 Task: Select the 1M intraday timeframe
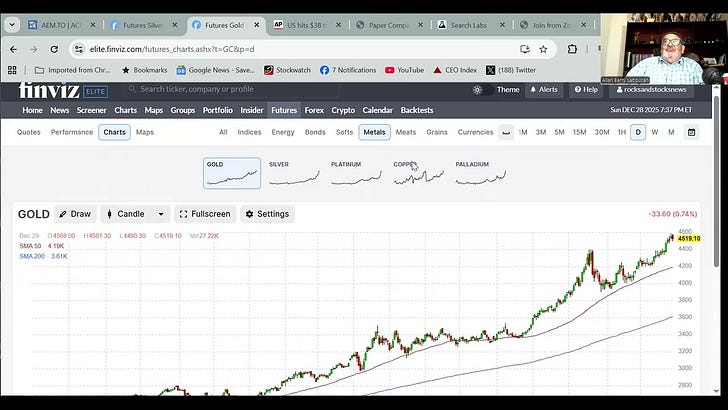tap(523, 132)
